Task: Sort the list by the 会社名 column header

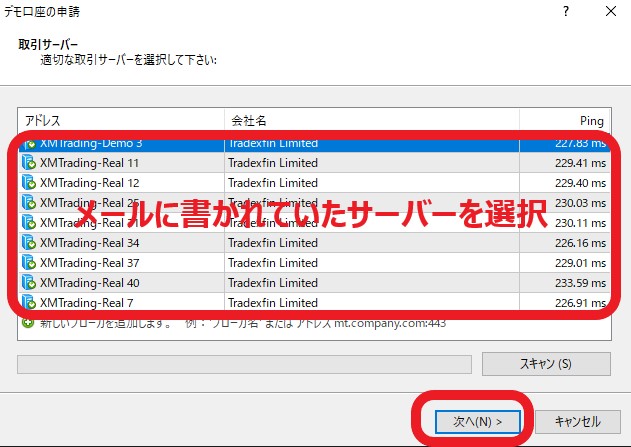Action: 371,120
